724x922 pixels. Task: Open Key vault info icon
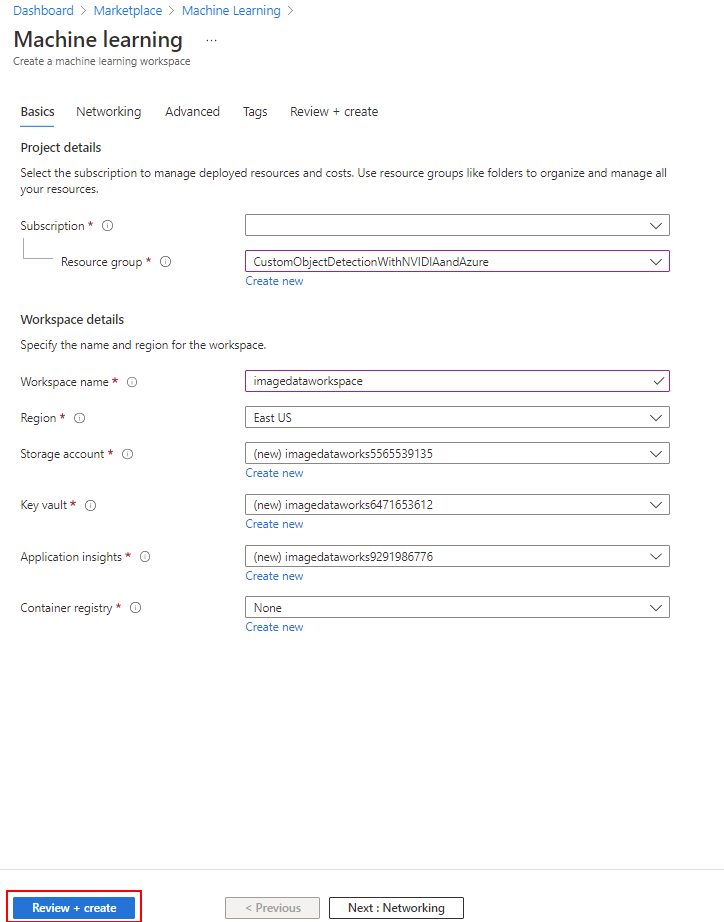point(91,505)
